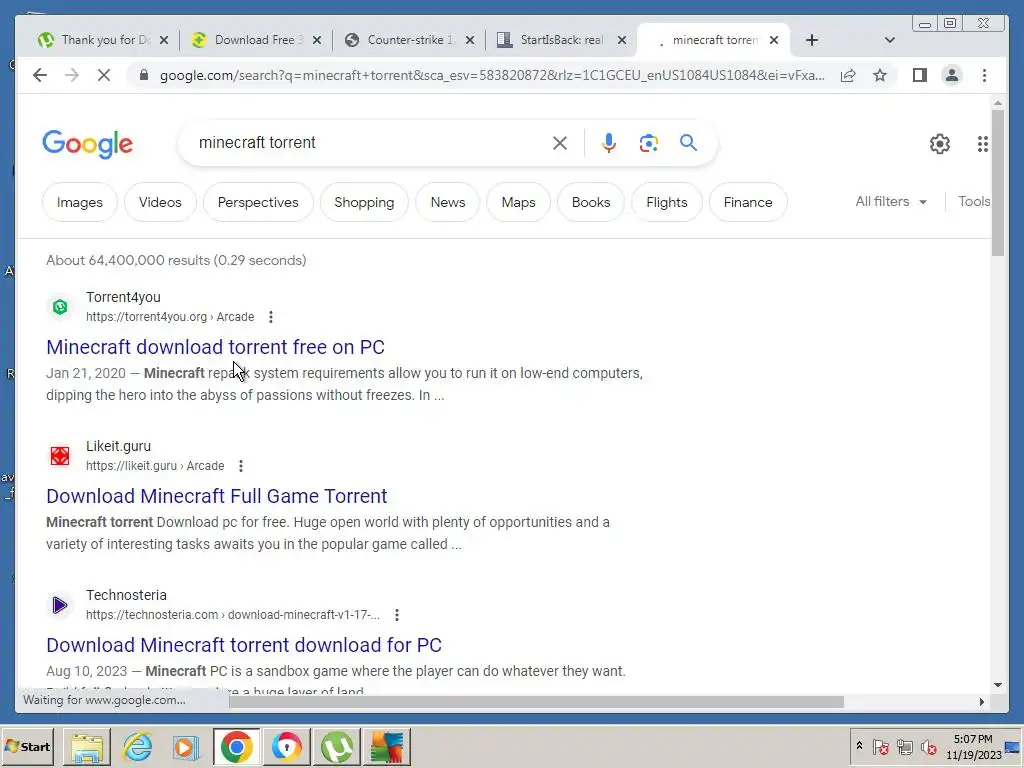Viewport: 1024px width, 768px height.
Task: Switch to Download Free tab
Action: coord(249,40)
